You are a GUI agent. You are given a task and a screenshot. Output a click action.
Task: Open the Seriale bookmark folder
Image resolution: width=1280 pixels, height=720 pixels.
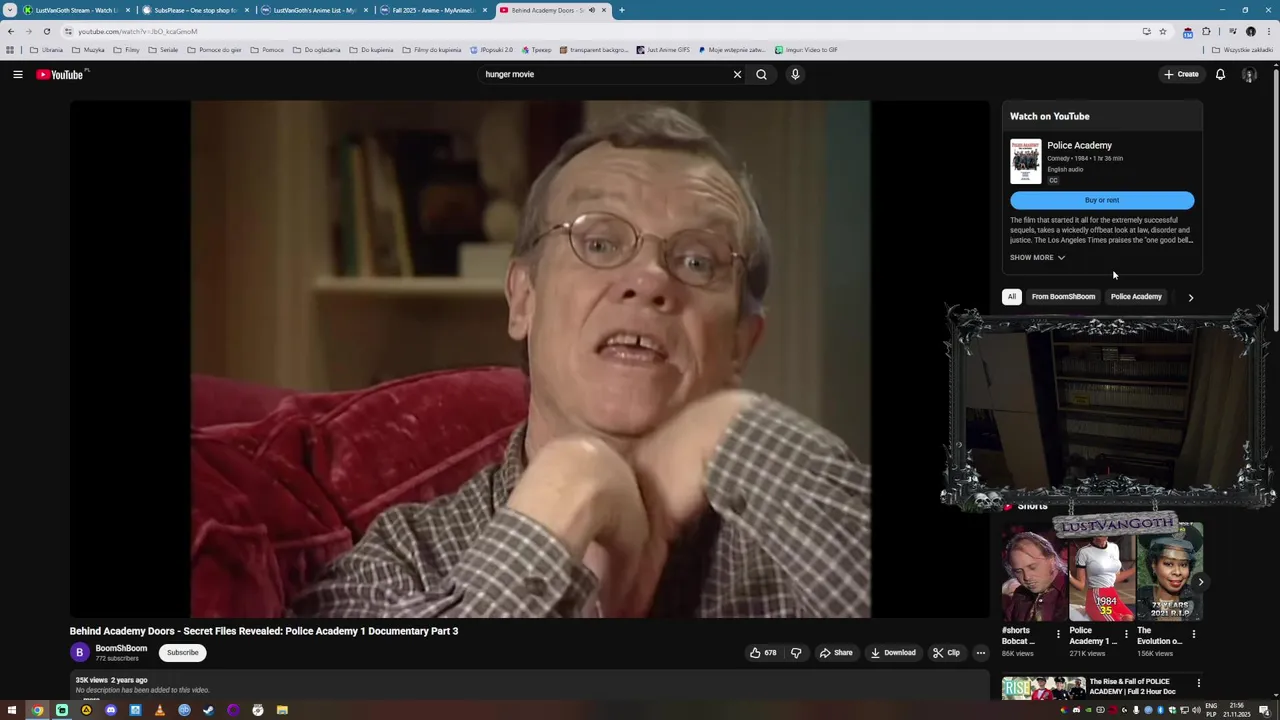tap(162, 49)
